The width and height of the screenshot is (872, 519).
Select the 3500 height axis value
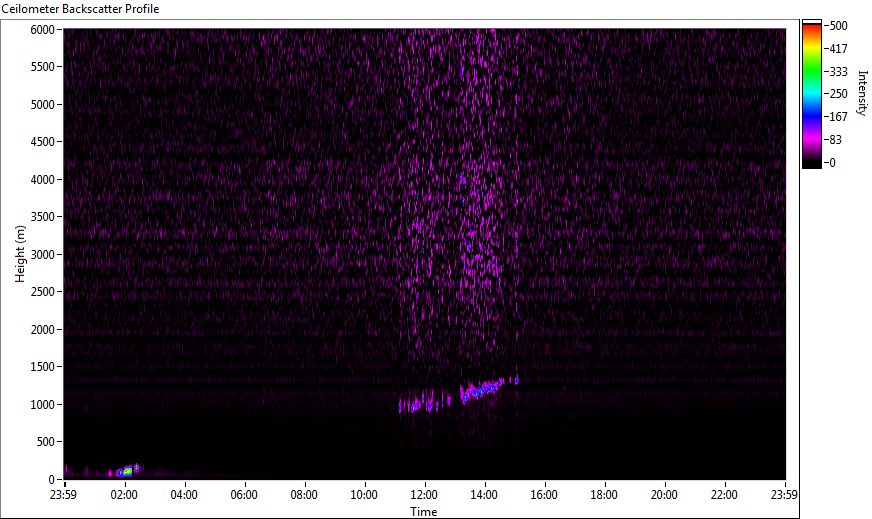coord(42,217)
